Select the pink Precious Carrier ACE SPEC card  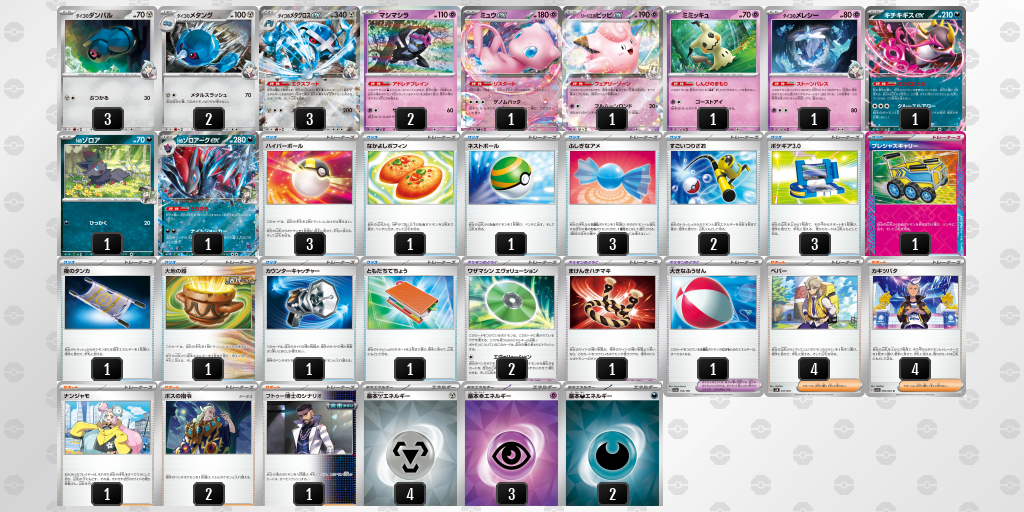[x=915, y=193]
